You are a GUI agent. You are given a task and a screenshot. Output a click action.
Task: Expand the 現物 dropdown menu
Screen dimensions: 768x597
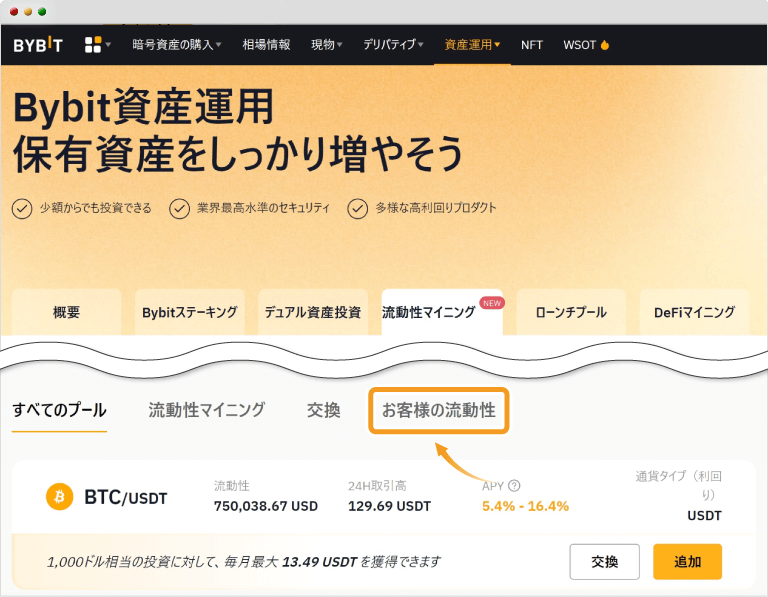pos(327,45)
